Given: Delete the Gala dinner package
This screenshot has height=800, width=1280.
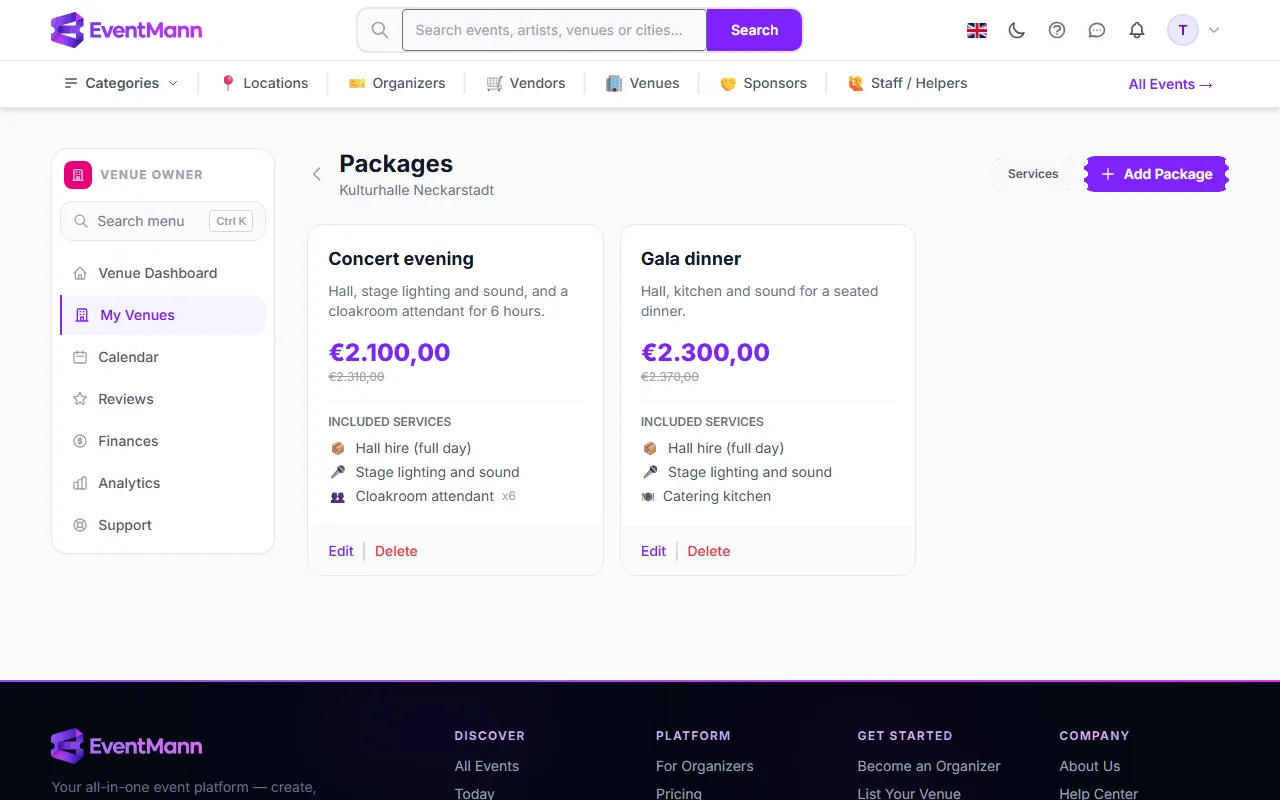Looking at the screenshot, I should pos(709,551).
